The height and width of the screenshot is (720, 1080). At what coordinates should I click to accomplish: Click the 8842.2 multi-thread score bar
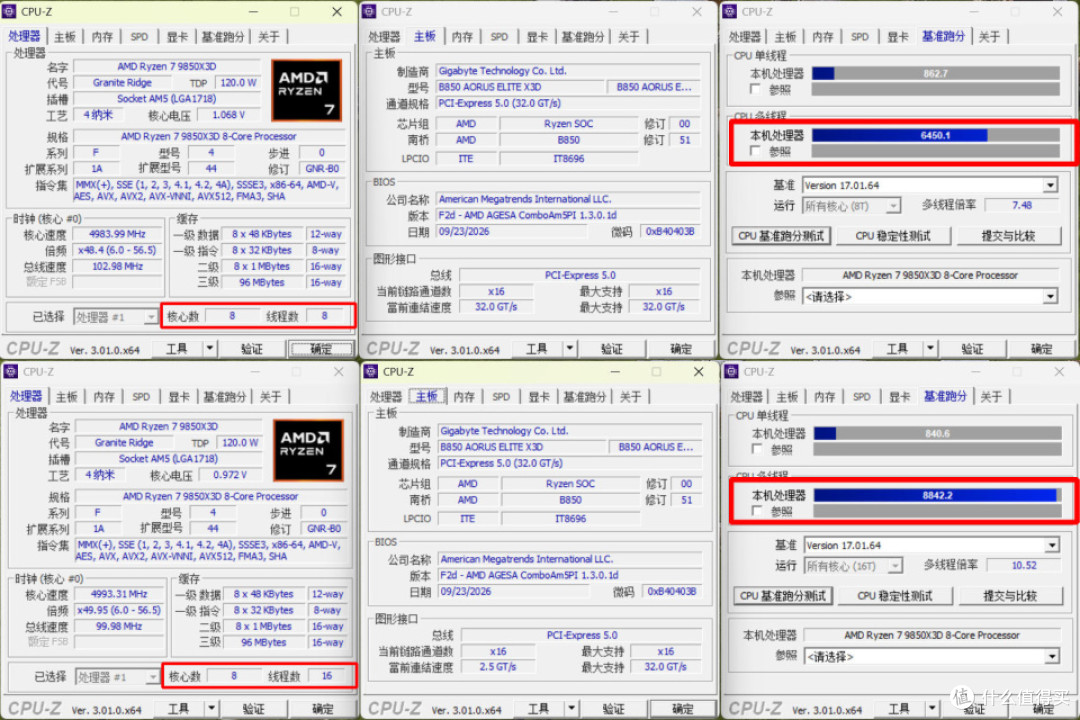(x=937, y=495)
